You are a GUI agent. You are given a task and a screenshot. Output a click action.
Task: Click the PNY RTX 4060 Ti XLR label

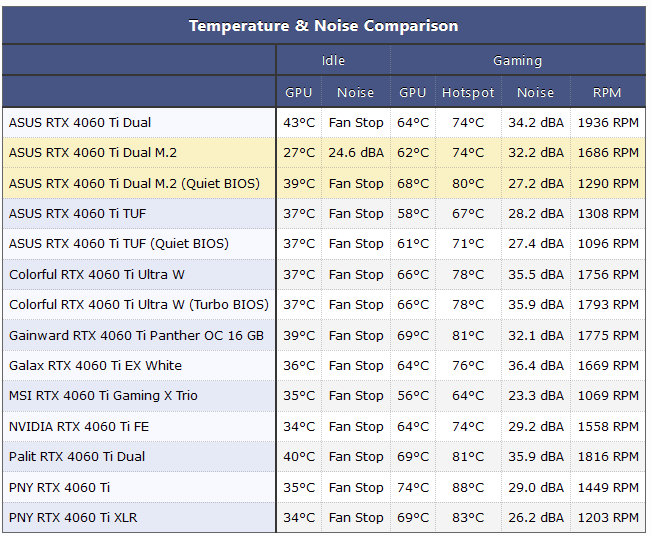73,518
